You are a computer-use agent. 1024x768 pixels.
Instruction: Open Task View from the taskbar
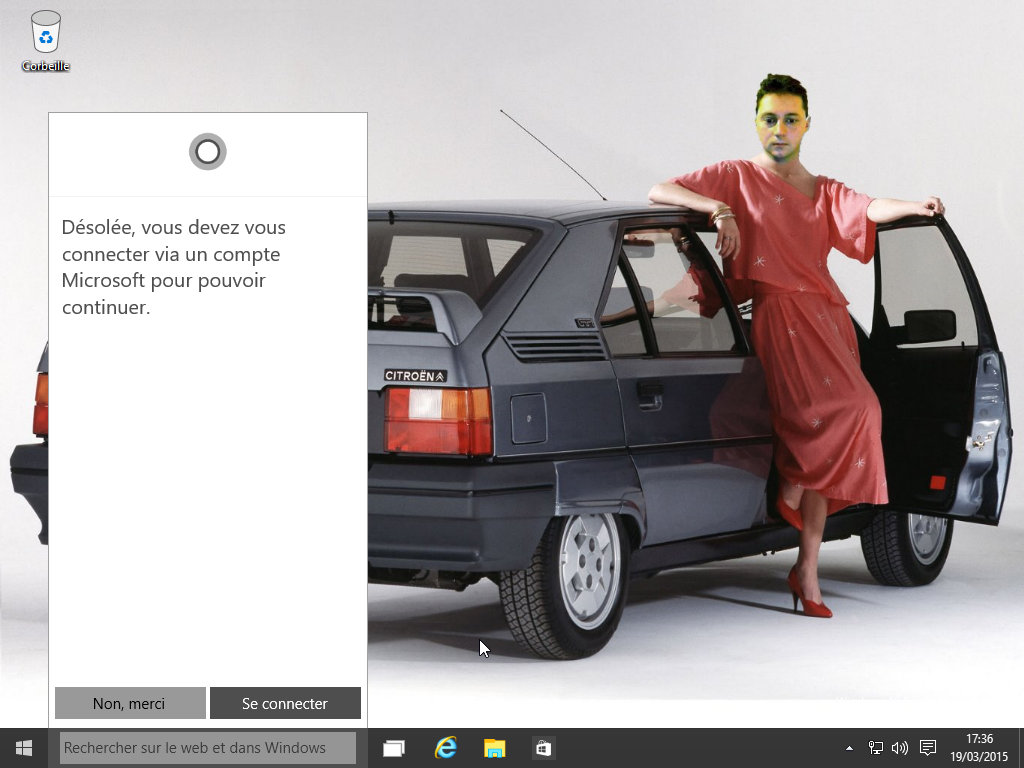[394, 748]
